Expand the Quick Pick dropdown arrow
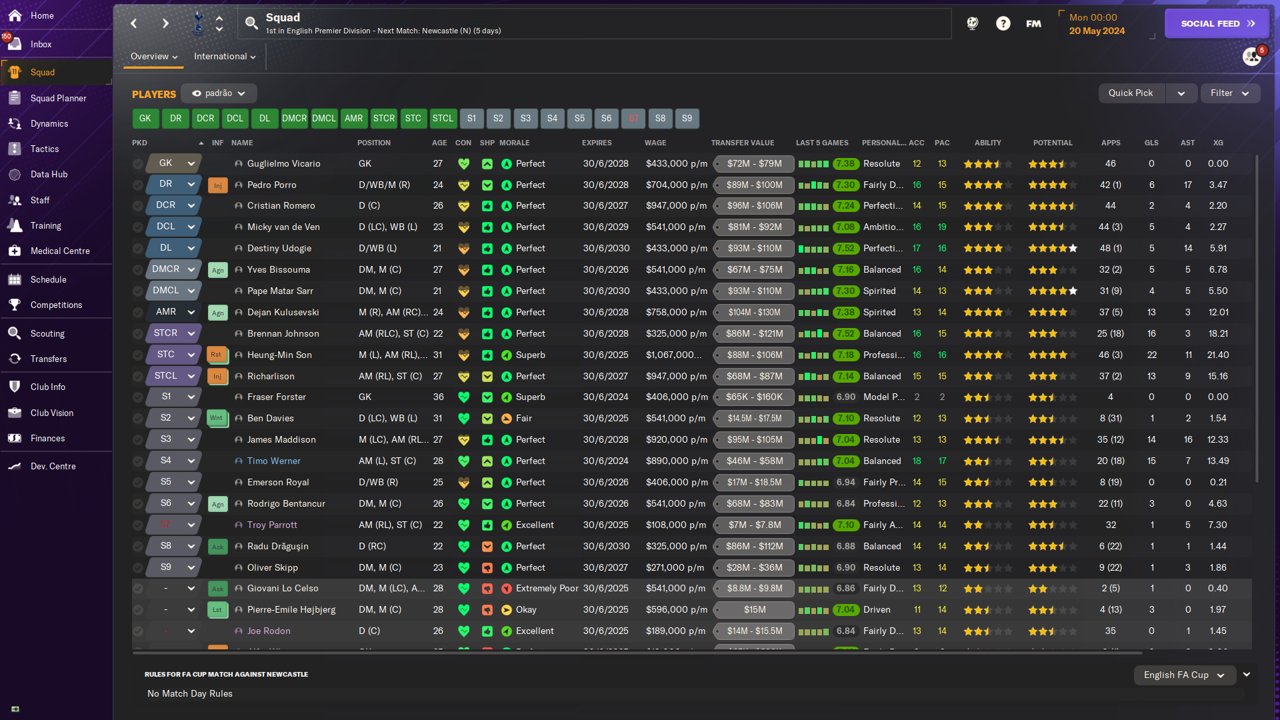The width and height of the screenshot is (1280, 720). (1181, 93)
